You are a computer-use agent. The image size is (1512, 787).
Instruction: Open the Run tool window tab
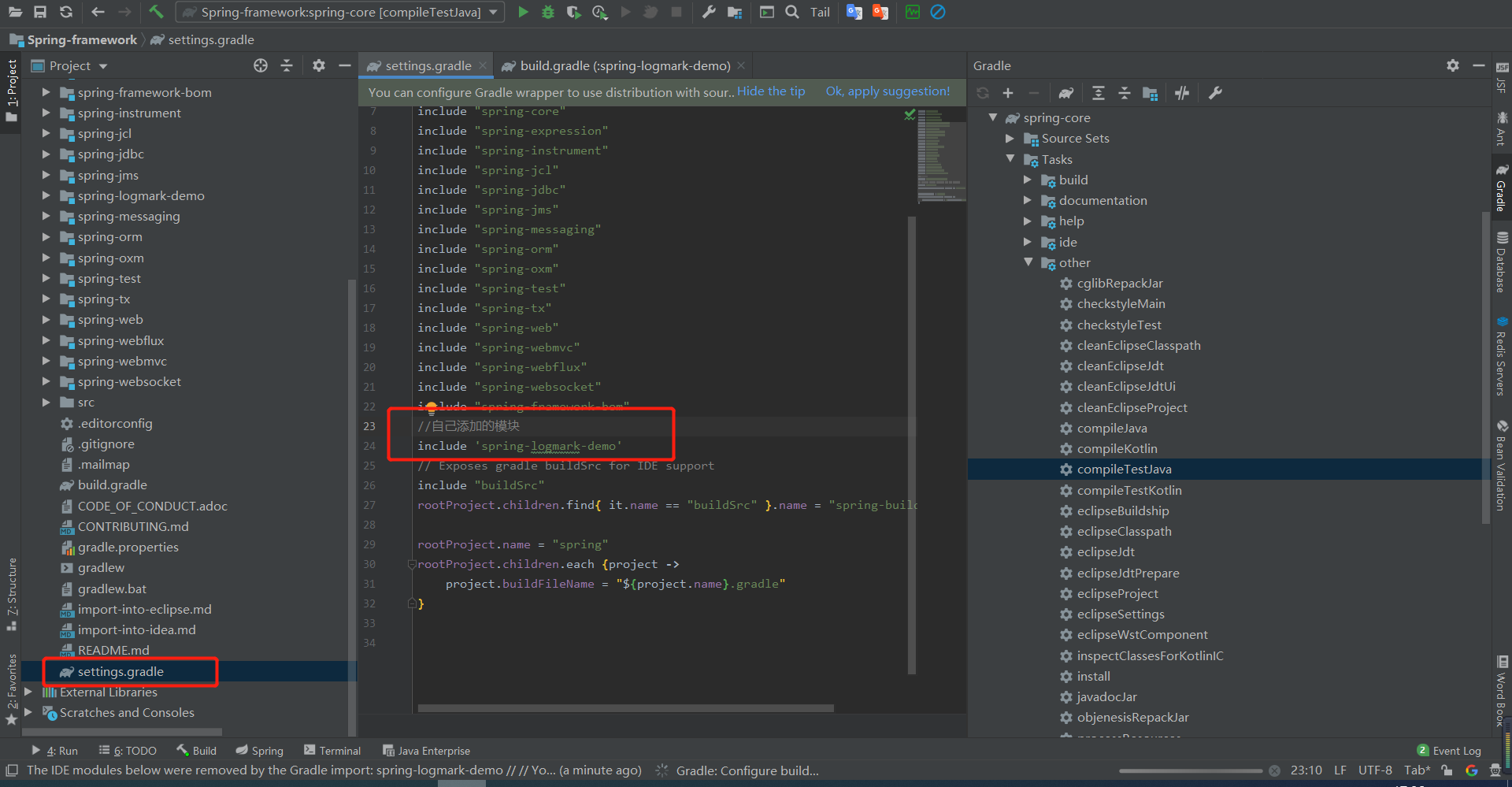click(x=54, y=751)
